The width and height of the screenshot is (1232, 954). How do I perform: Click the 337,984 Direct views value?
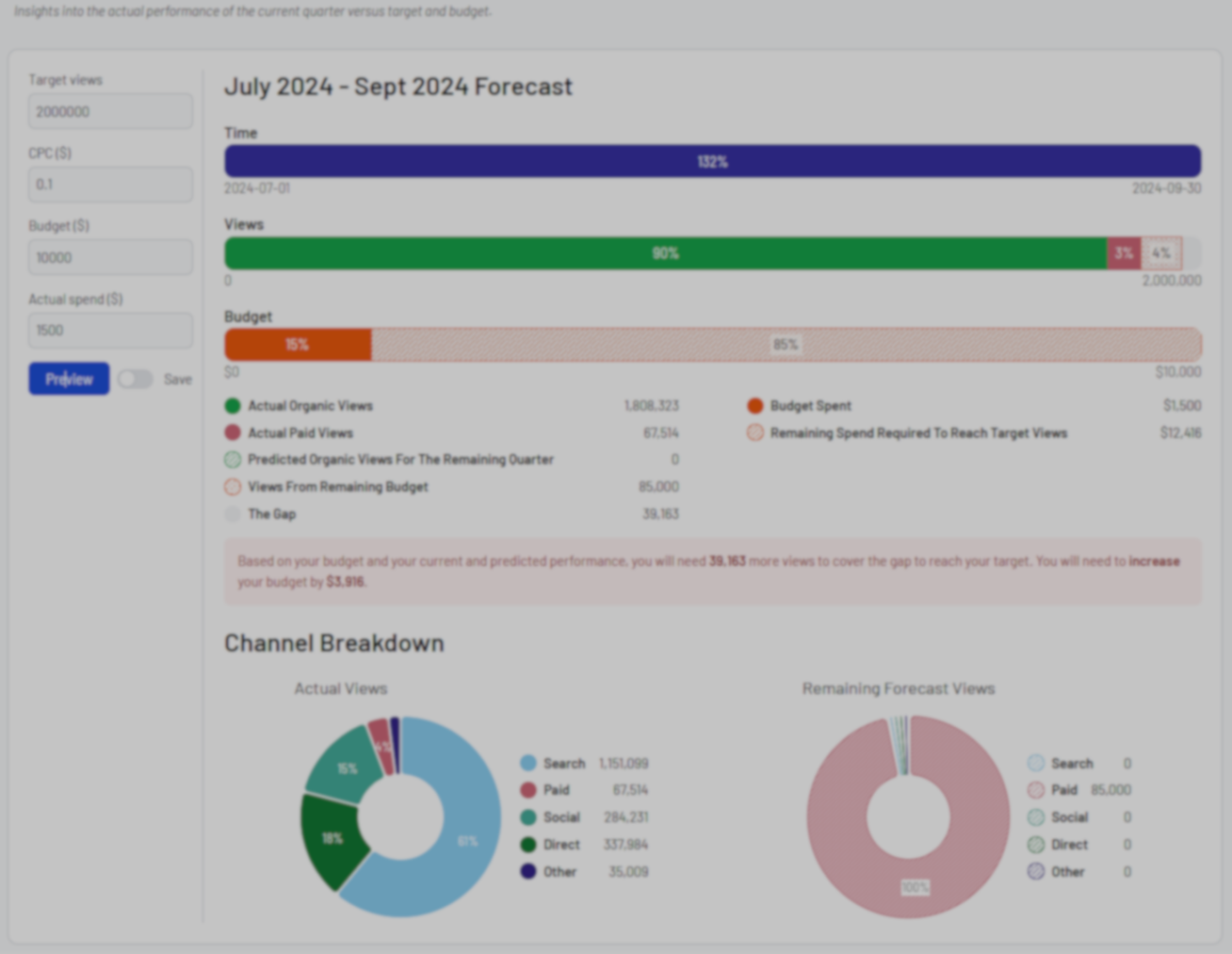pos(626,845)
